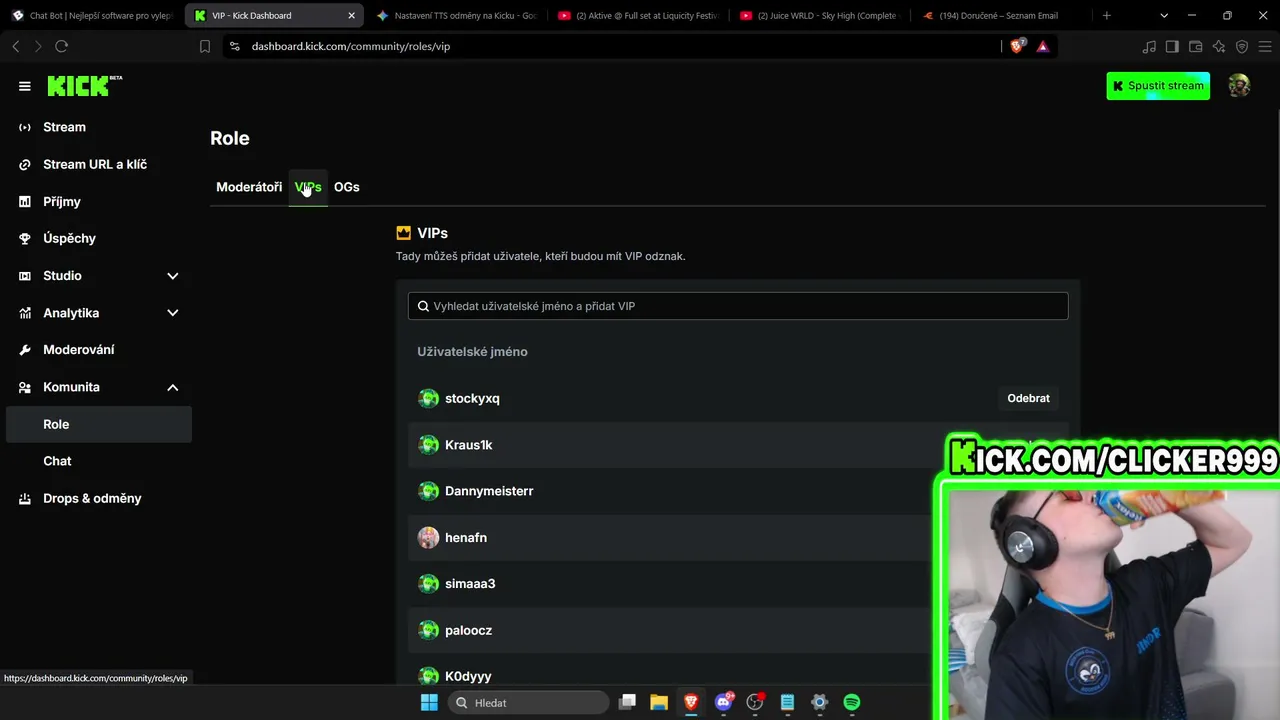Focus the VIP username search field
The width and height of the screenshot is (1280, 720).
(x=738, y=306)
